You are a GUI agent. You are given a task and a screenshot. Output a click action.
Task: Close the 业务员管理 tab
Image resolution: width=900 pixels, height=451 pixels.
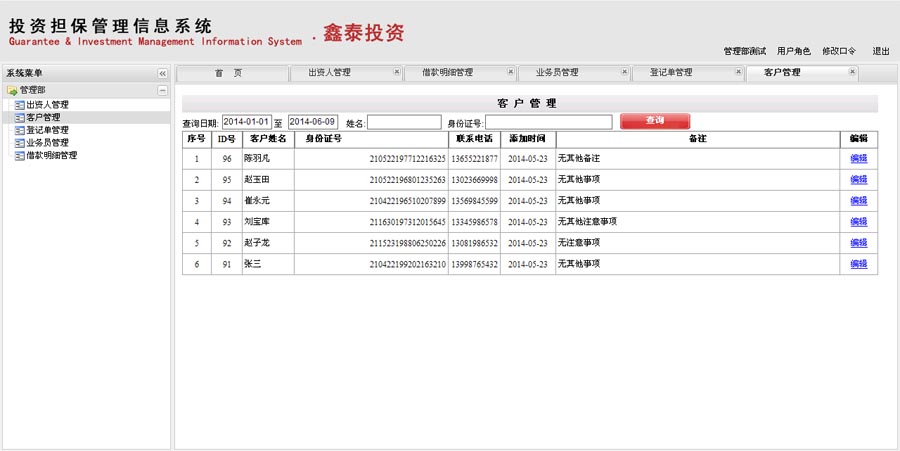[x=625, y=72]
